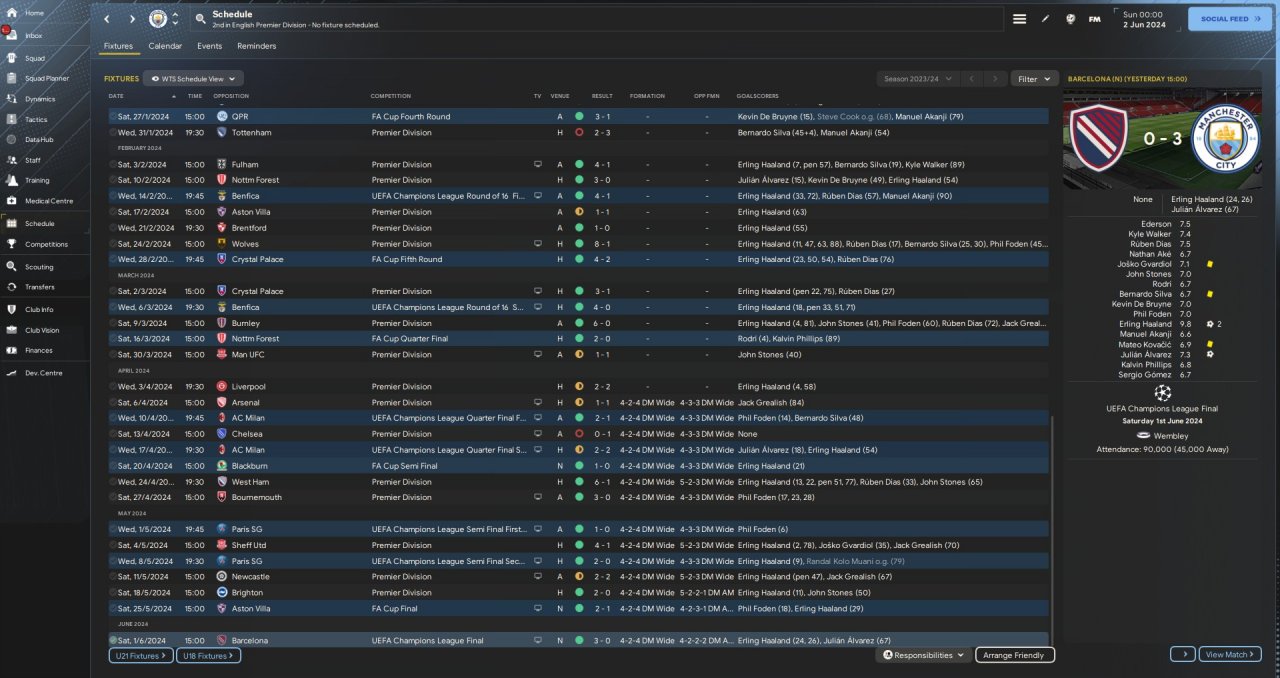This screenshot has height=678, width=1280.
Task: Switch to the Reminders tab
Action: 257,46
